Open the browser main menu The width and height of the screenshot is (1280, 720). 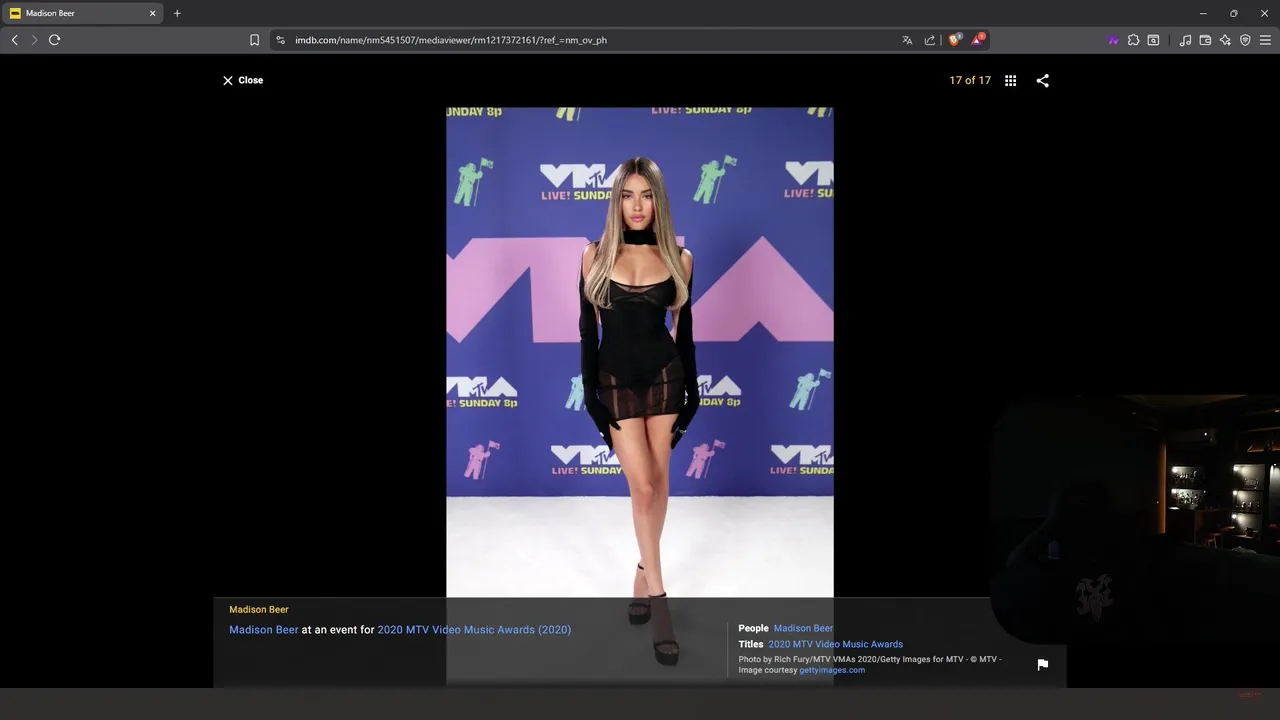point(1265,40)
